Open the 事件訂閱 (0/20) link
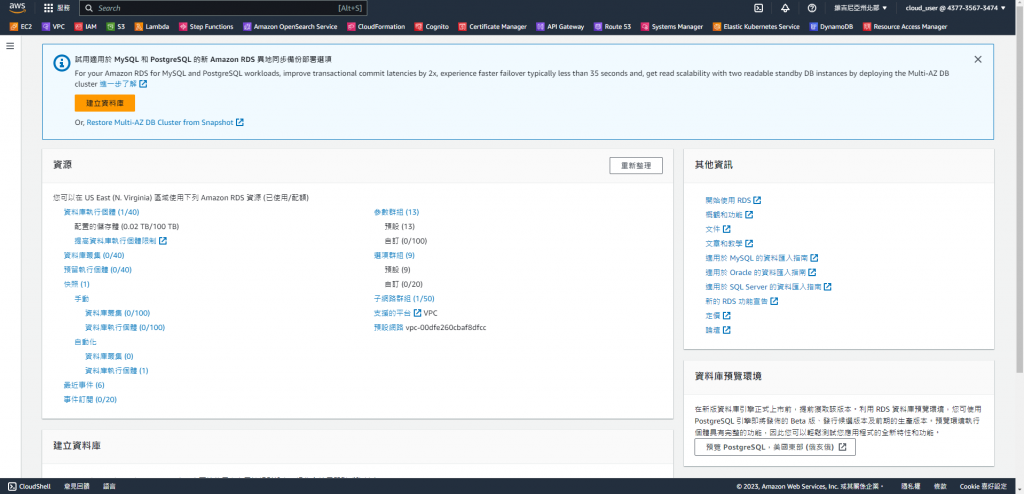1024x494 pixels. (90, 399)
